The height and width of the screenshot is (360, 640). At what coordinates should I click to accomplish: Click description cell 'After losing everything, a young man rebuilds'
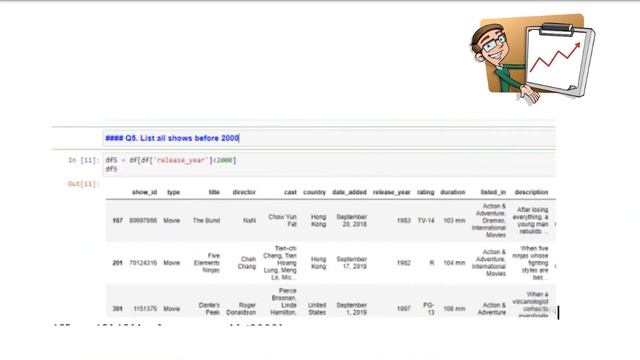pyautogui.click(x=531, y=220)
